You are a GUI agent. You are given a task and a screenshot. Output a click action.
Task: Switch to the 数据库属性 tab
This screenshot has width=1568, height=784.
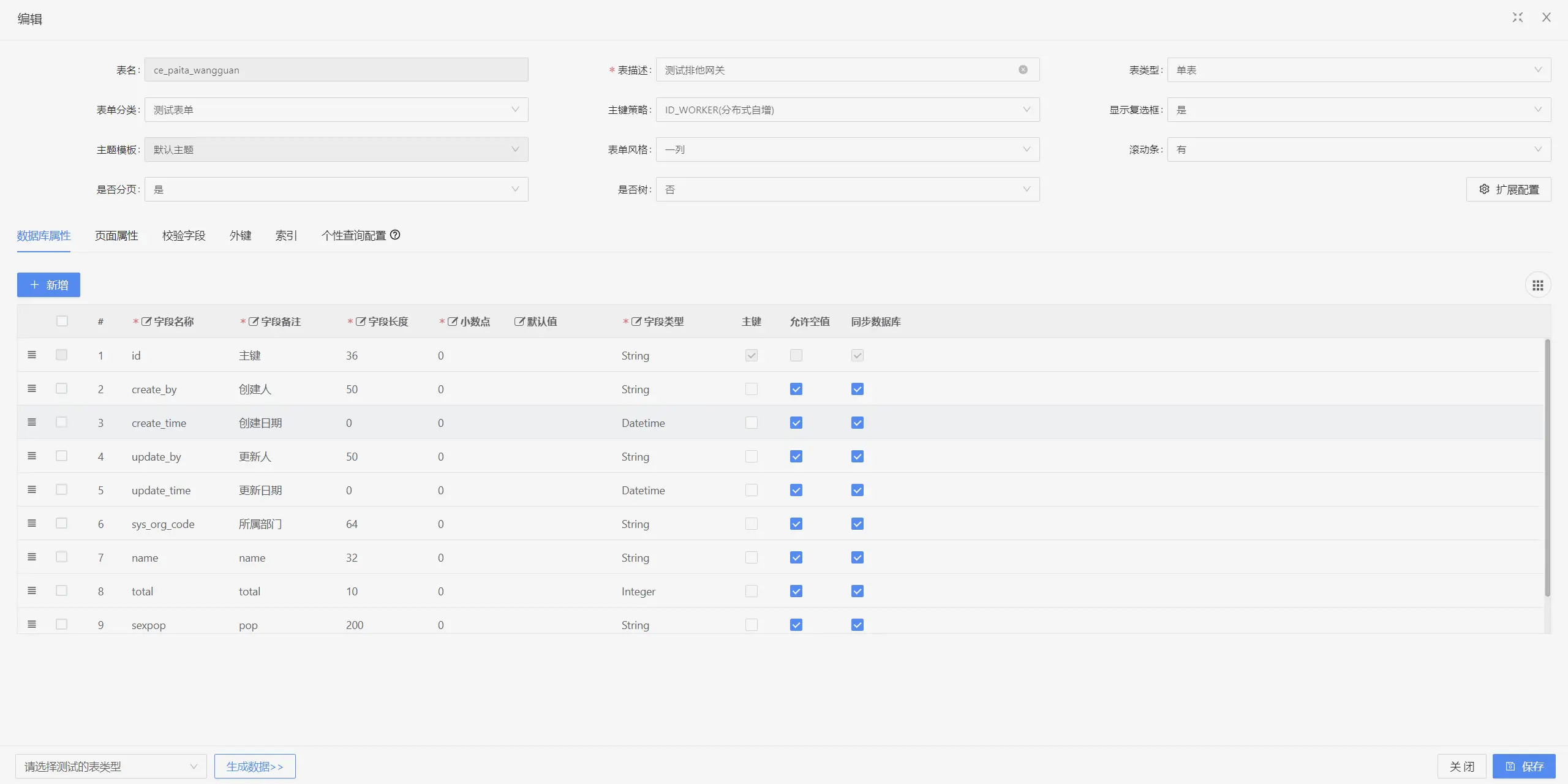43,236
